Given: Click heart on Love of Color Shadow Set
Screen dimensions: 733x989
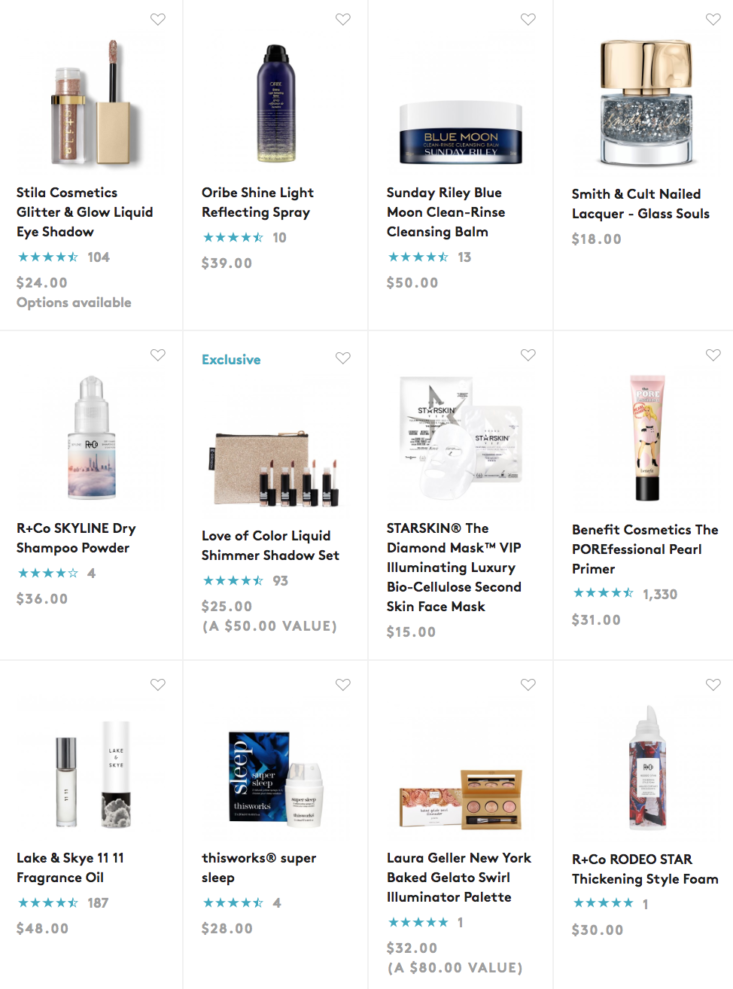Looking at the screenshot, I should click(x=343, y=358).
